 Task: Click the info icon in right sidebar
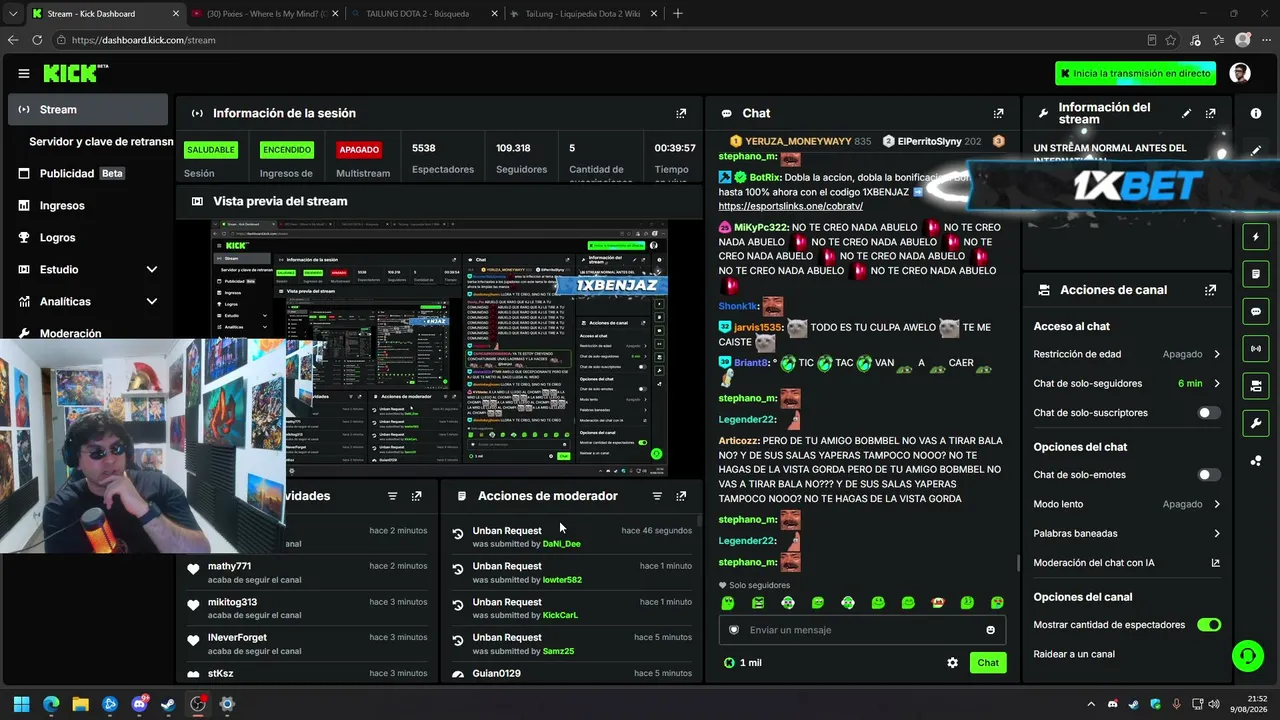[1256, 113]
